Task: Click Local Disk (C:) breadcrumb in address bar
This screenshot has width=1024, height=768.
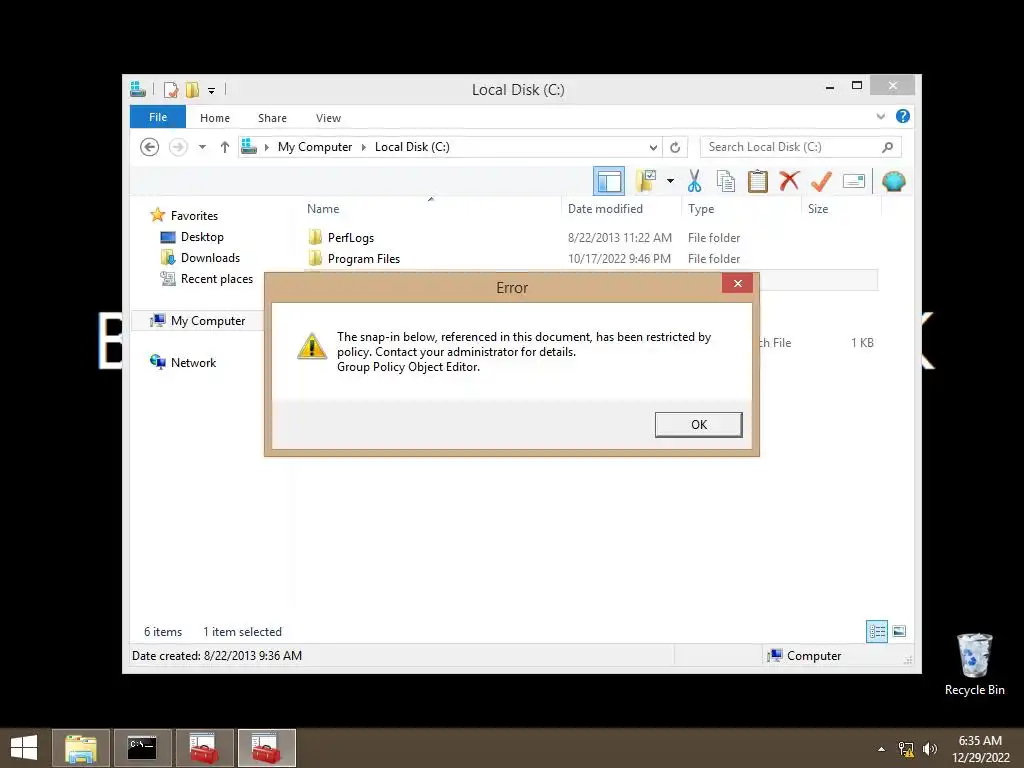Action: 412,147
